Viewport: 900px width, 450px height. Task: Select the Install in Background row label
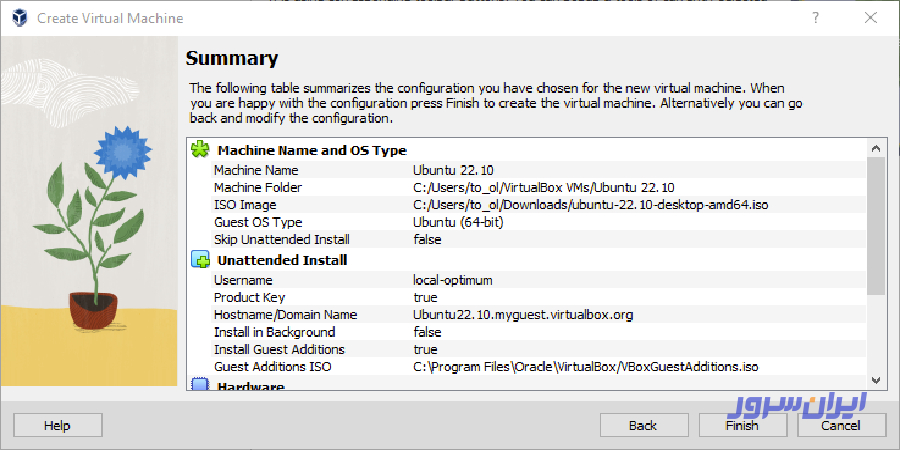[274, 332]
